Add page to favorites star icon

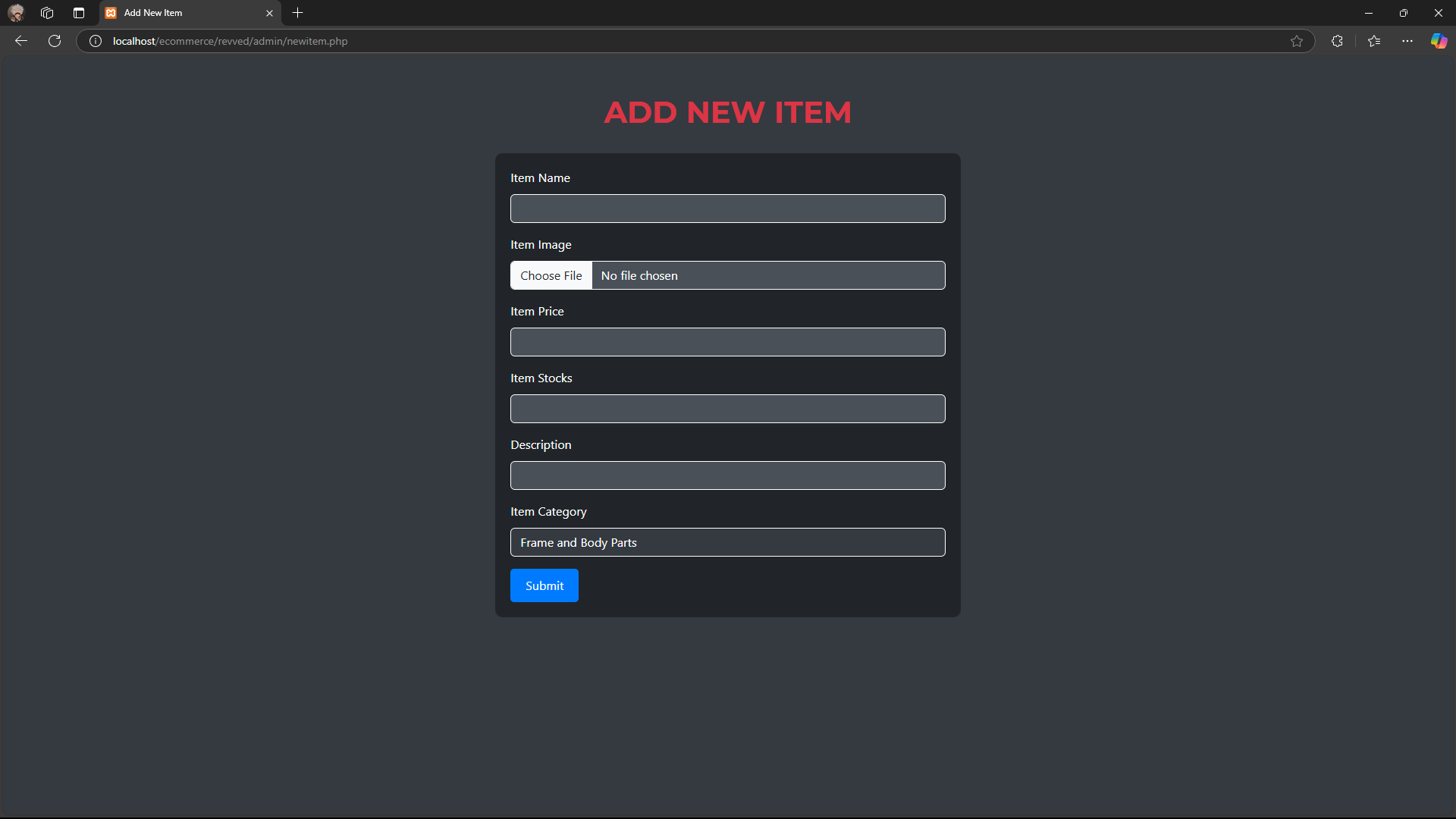pyautogui.click(x=1297, y=41)
